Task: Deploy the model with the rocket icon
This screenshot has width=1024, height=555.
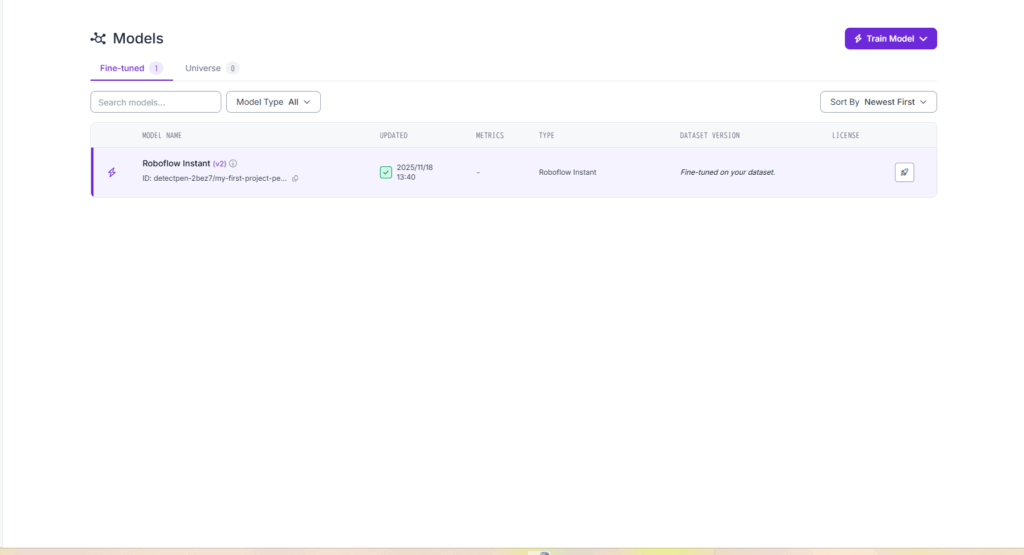Action: 904,172
